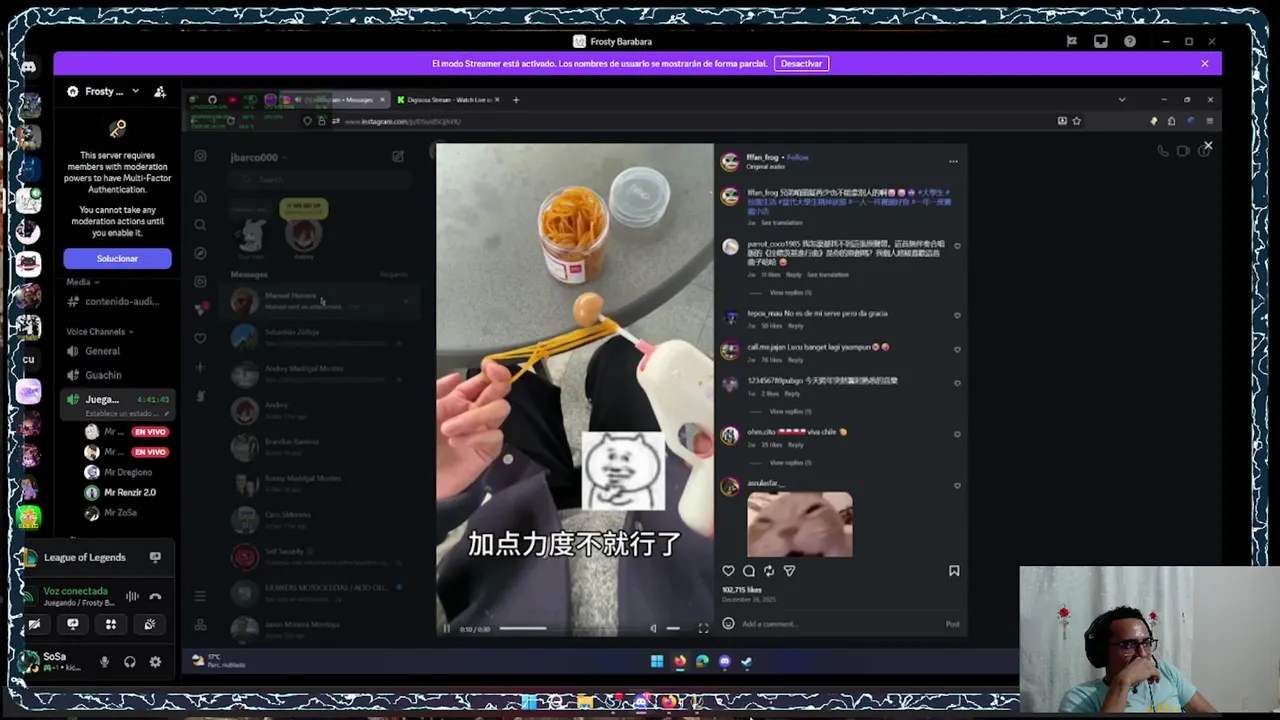Open the cat GIF in asrulasfar's comment
The width and height of the screenshot is (1280, 720).
click(x=800, y=525)
